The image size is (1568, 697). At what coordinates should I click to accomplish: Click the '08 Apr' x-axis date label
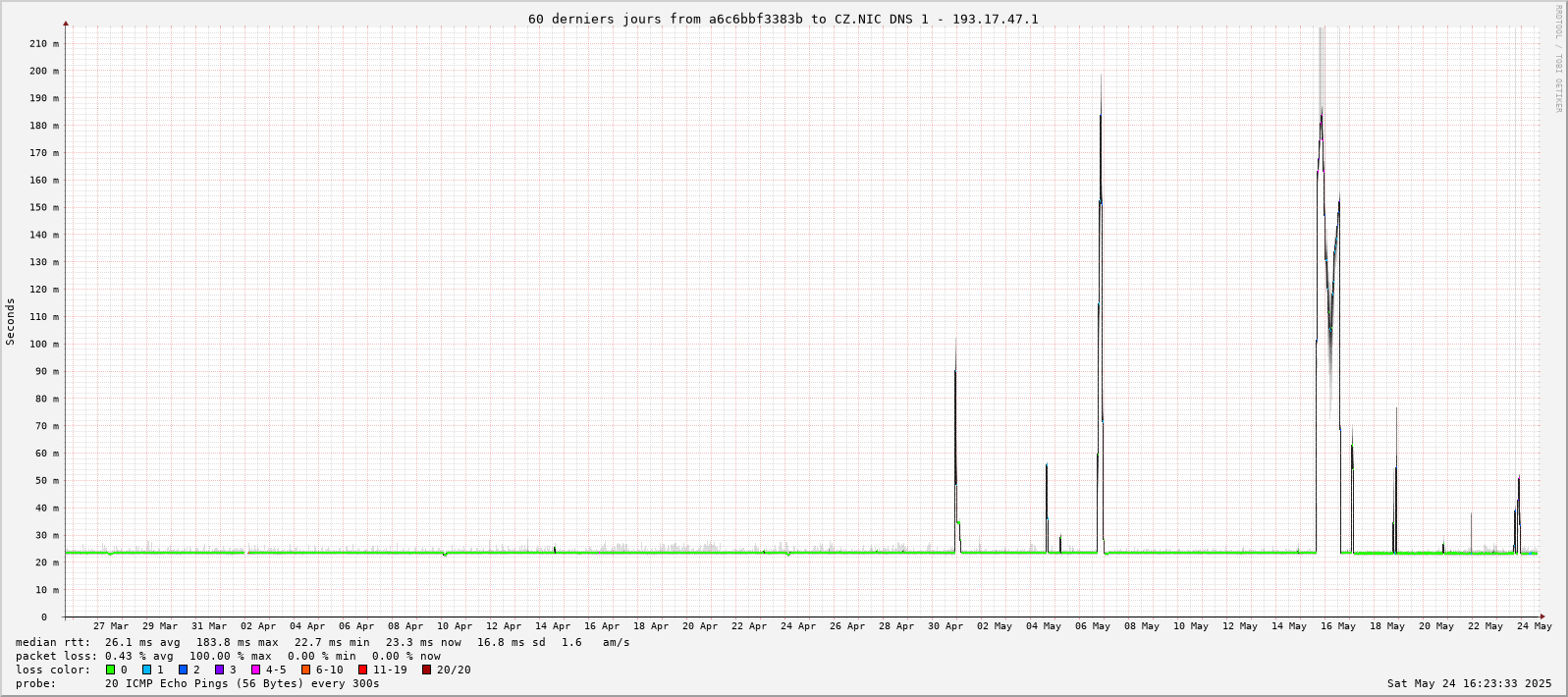pyautogui.click(x=406, y=625)
